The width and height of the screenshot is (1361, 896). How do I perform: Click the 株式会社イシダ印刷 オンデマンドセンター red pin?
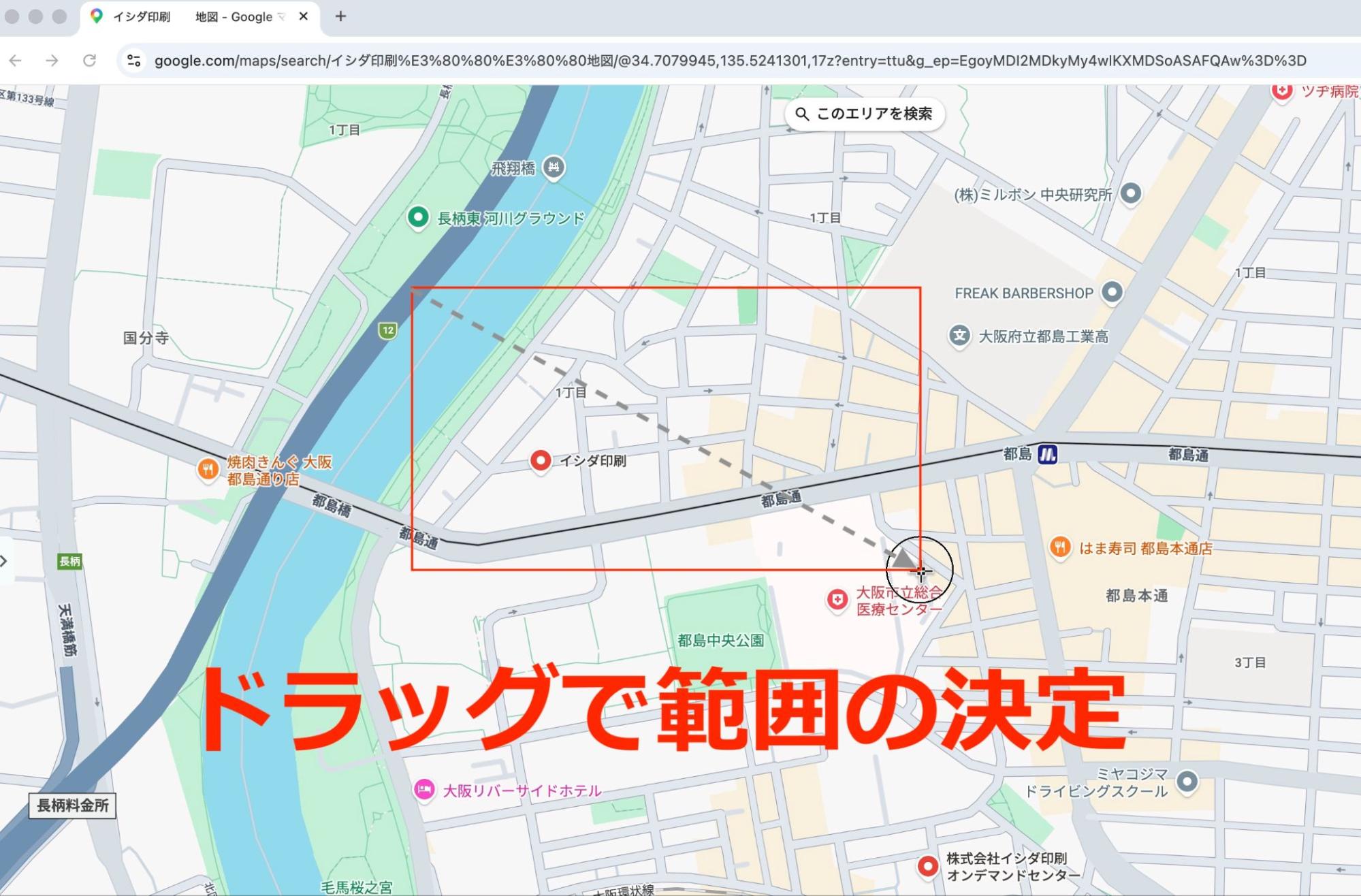(x=927, y=867)
